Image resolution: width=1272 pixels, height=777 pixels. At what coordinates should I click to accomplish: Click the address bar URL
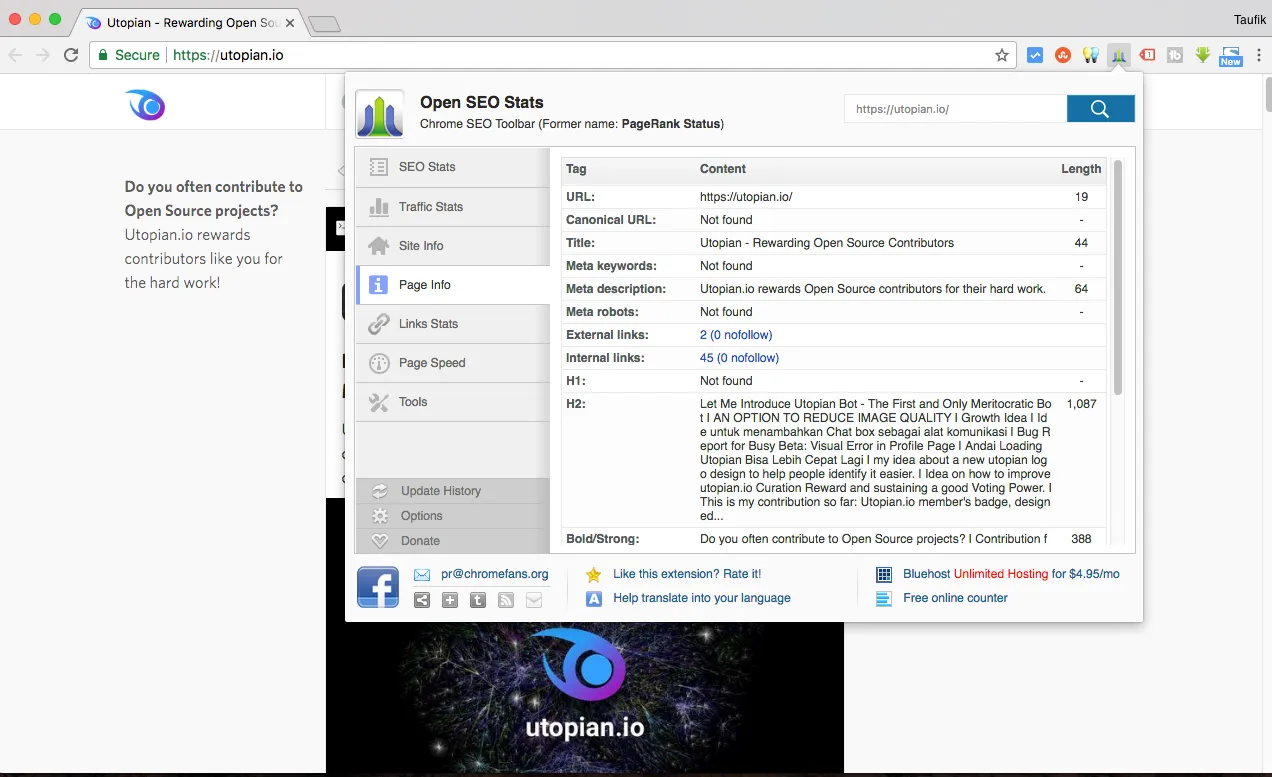click(x=228, y=55)
